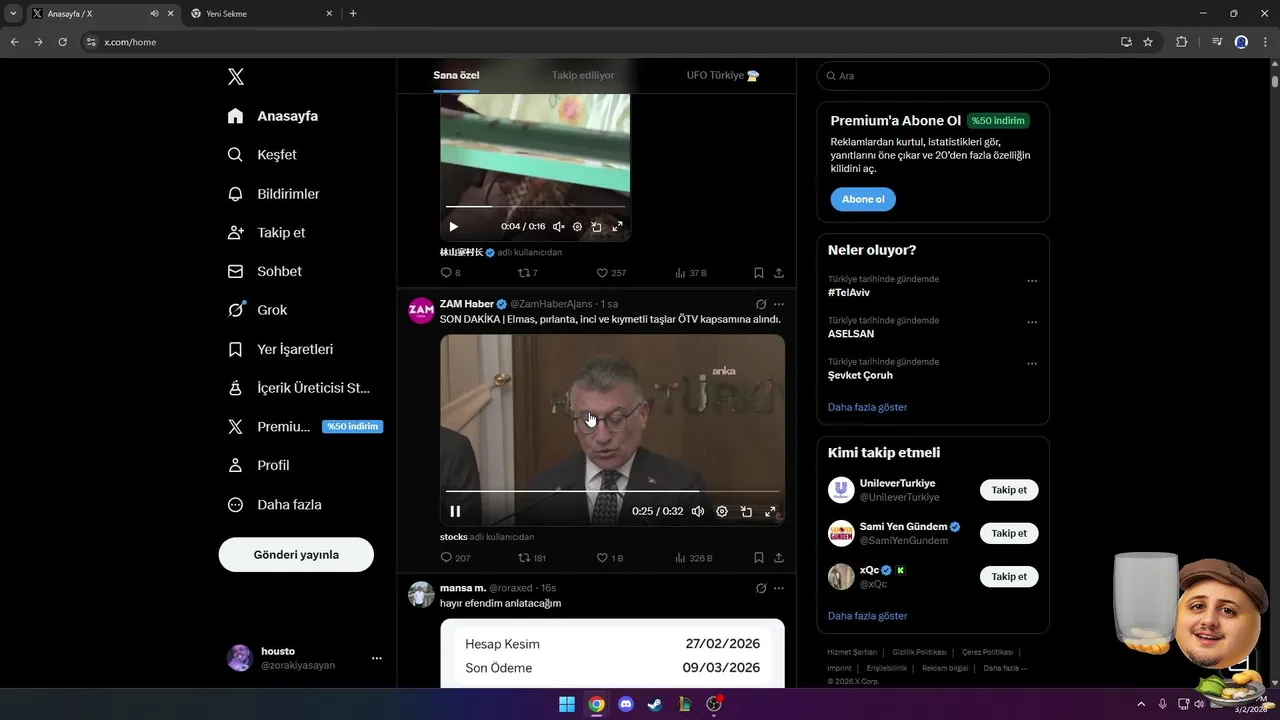The image size is (1280, 720).
Task: Open more options on ZAM Haber post
Action: 779,304
